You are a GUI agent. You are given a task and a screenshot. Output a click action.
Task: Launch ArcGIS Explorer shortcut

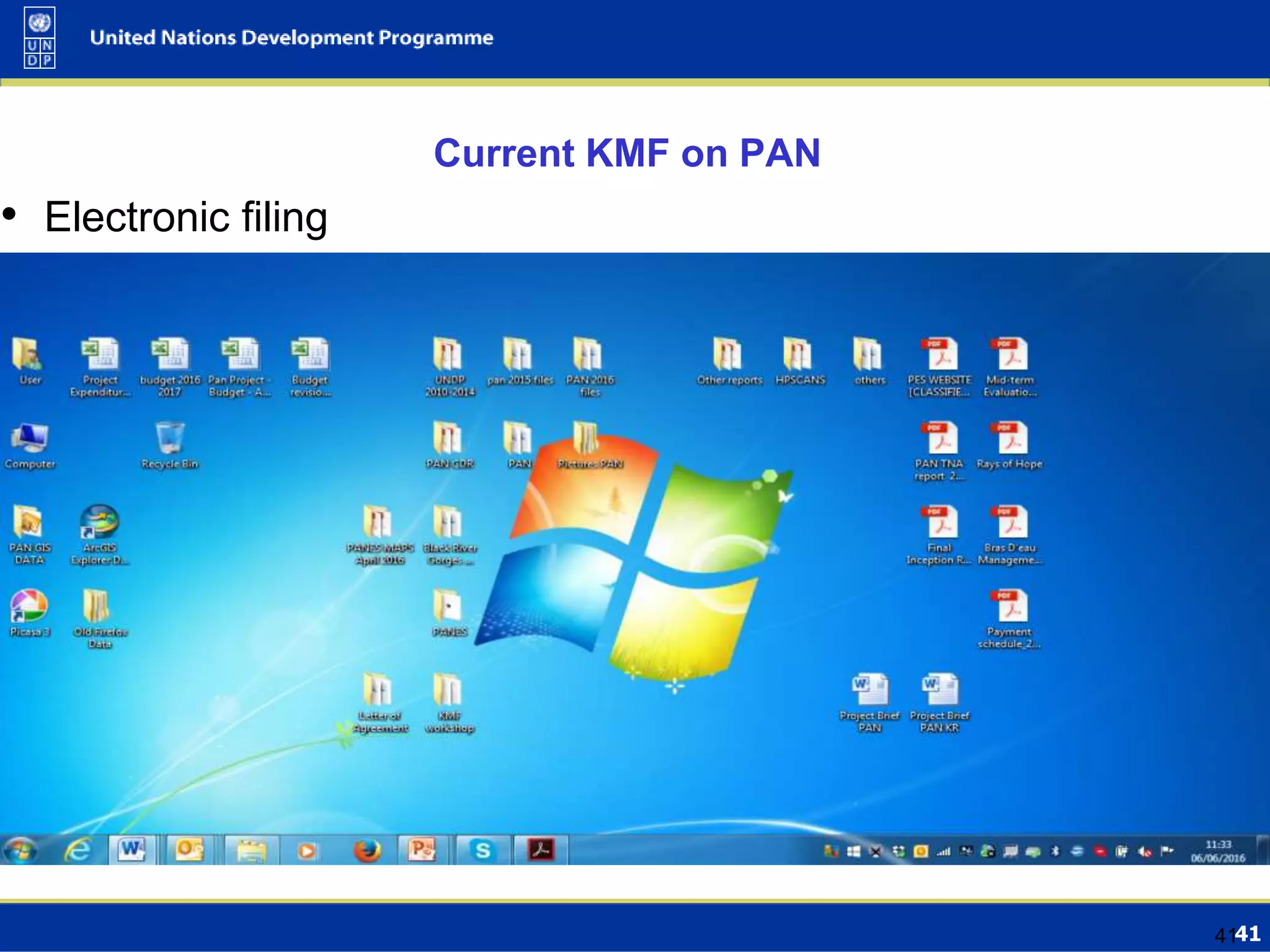(100, 522)
